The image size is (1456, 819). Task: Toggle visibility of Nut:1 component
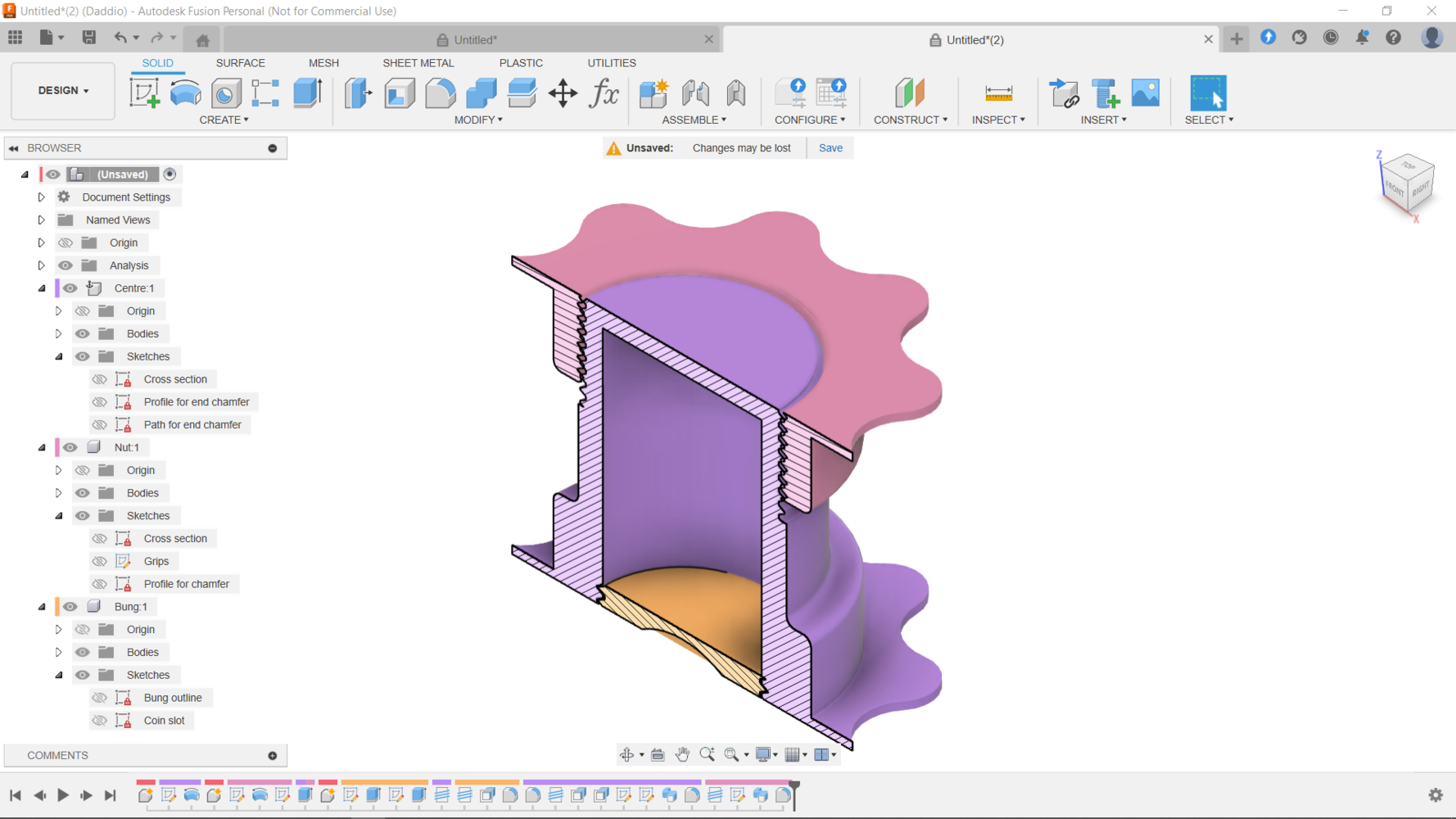70,447
